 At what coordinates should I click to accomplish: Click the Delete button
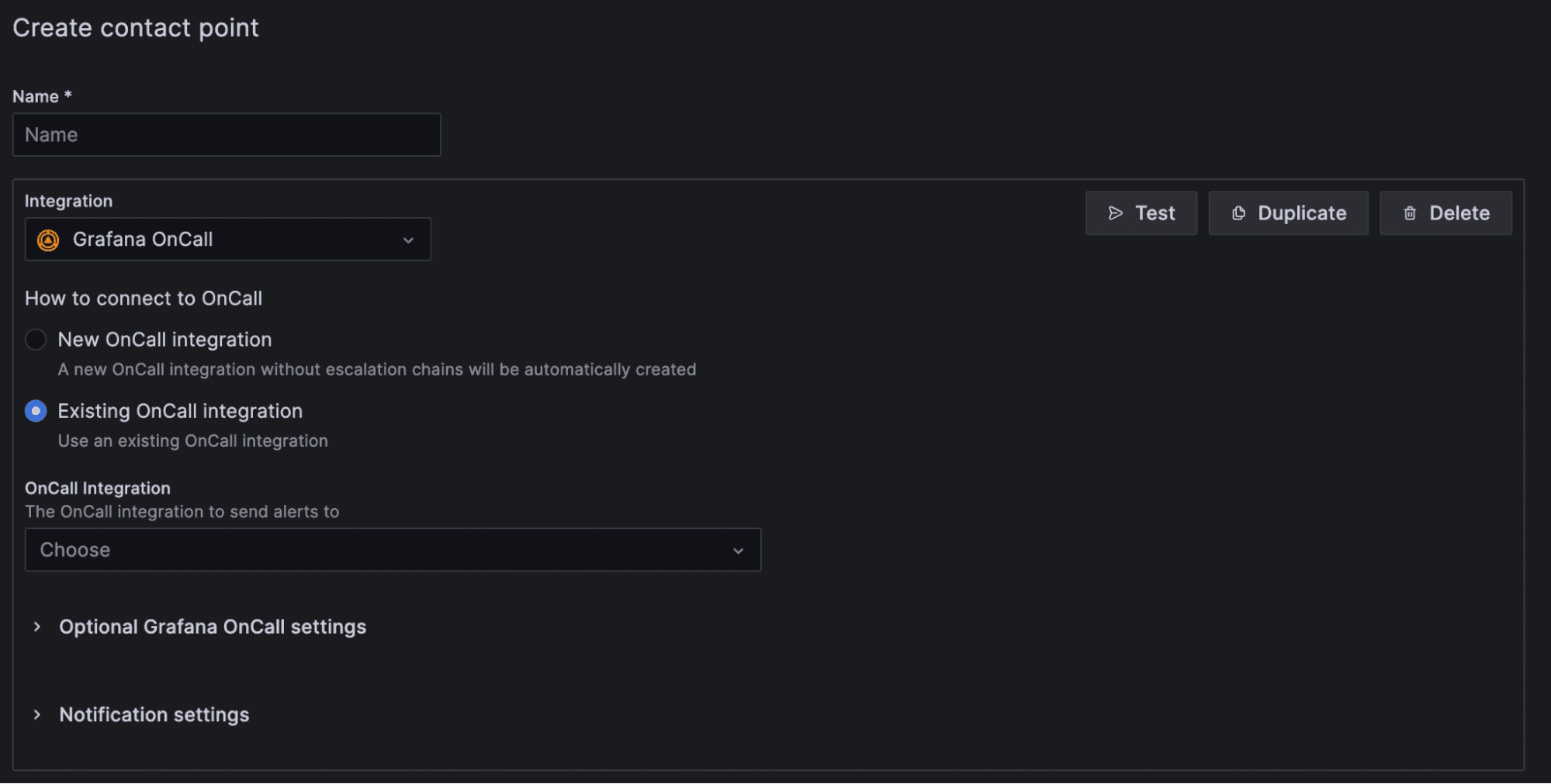click(1445, 212)
